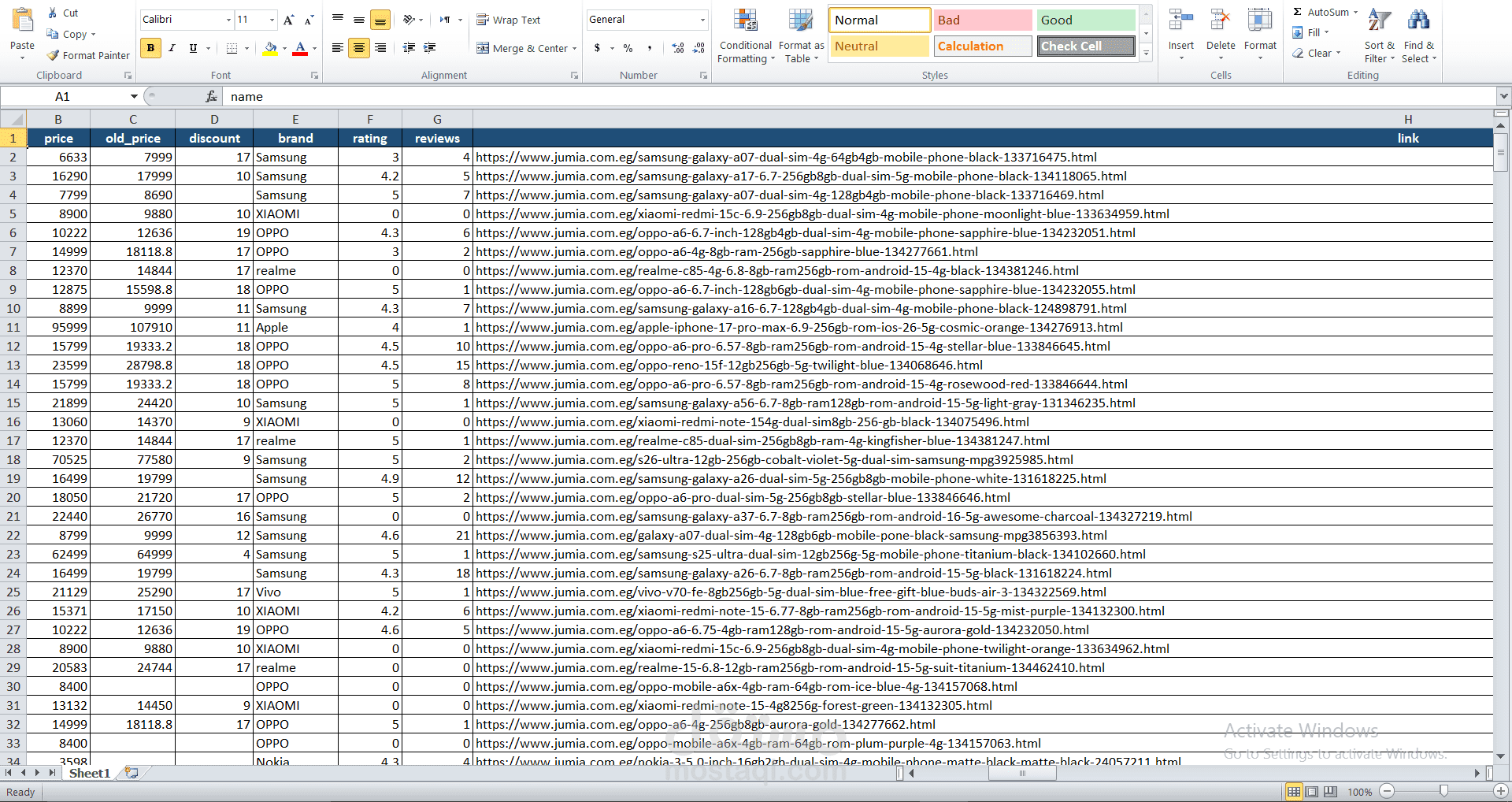Apply yellow Fill Color
The width and height of the screenshot is (1512, 802).
coord(270,48)
